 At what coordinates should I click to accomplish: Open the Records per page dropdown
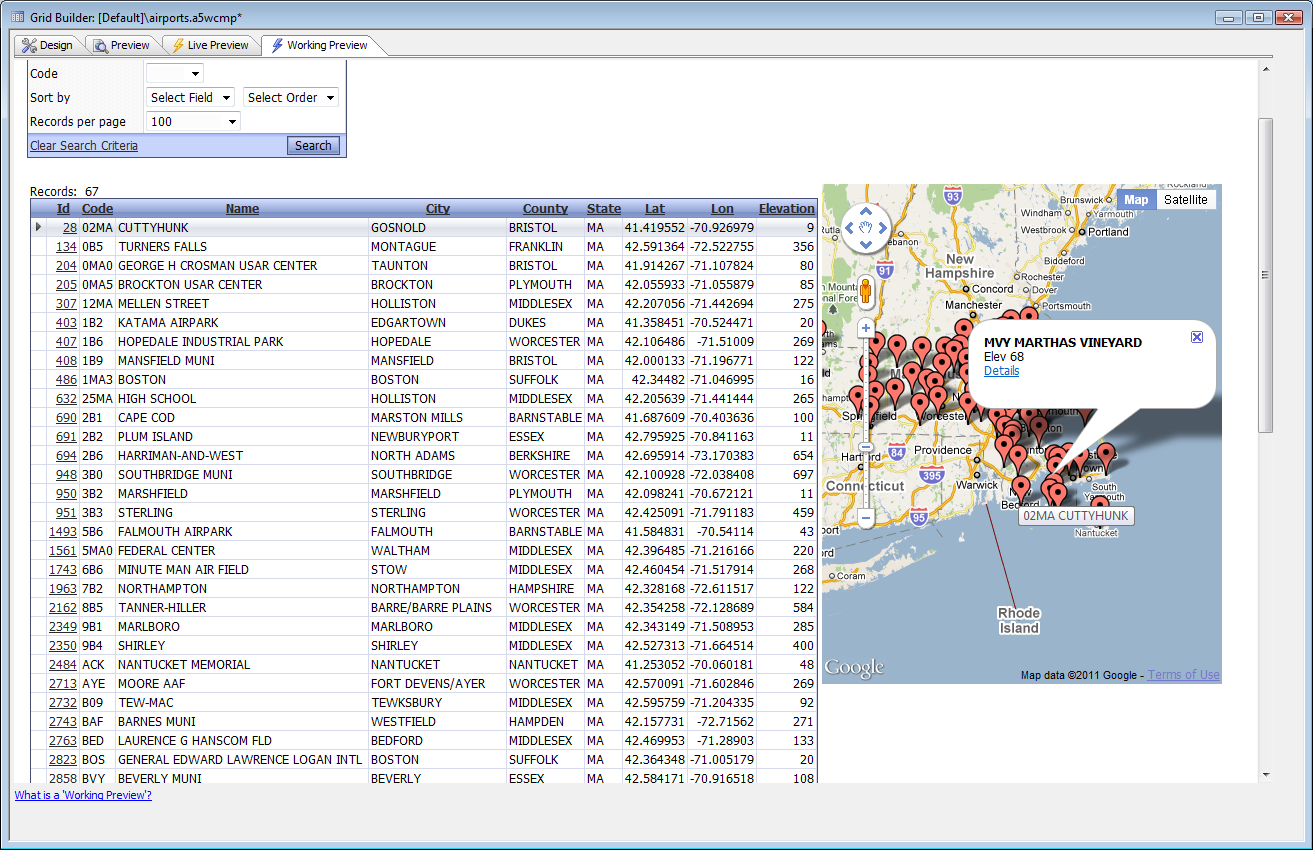(x=193, y=121)
